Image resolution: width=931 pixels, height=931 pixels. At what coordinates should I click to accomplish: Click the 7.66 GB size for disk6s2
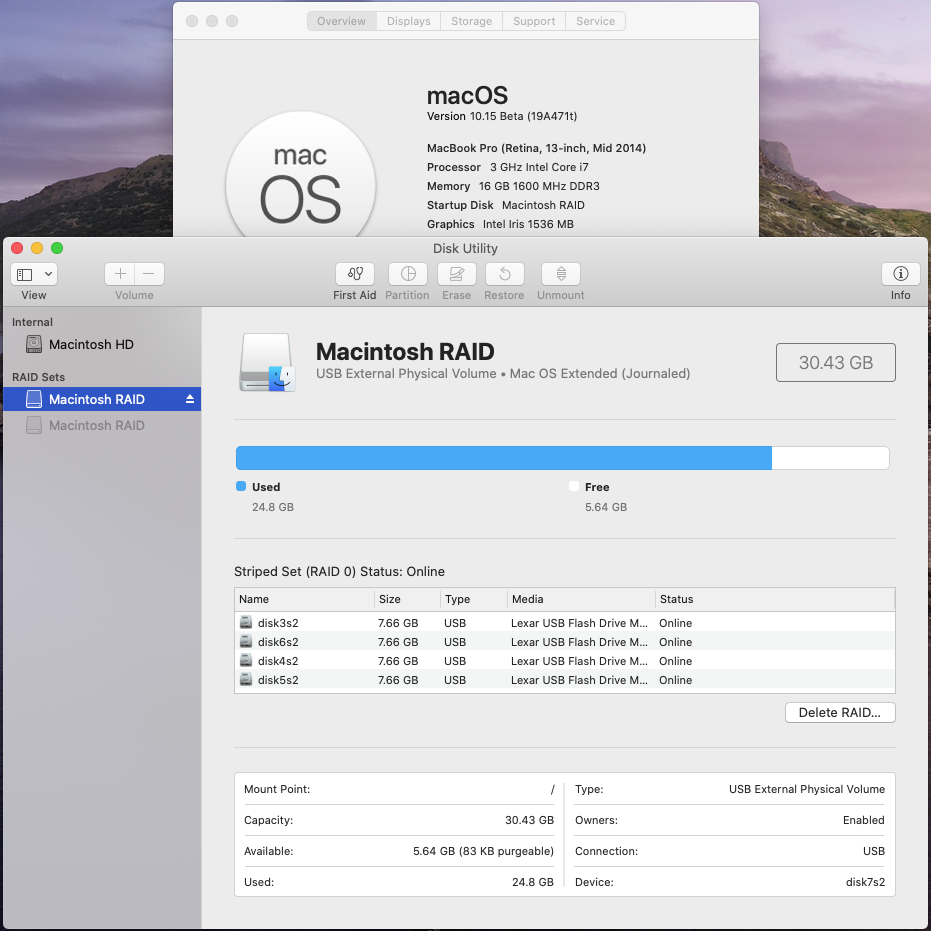pos(398,642)
